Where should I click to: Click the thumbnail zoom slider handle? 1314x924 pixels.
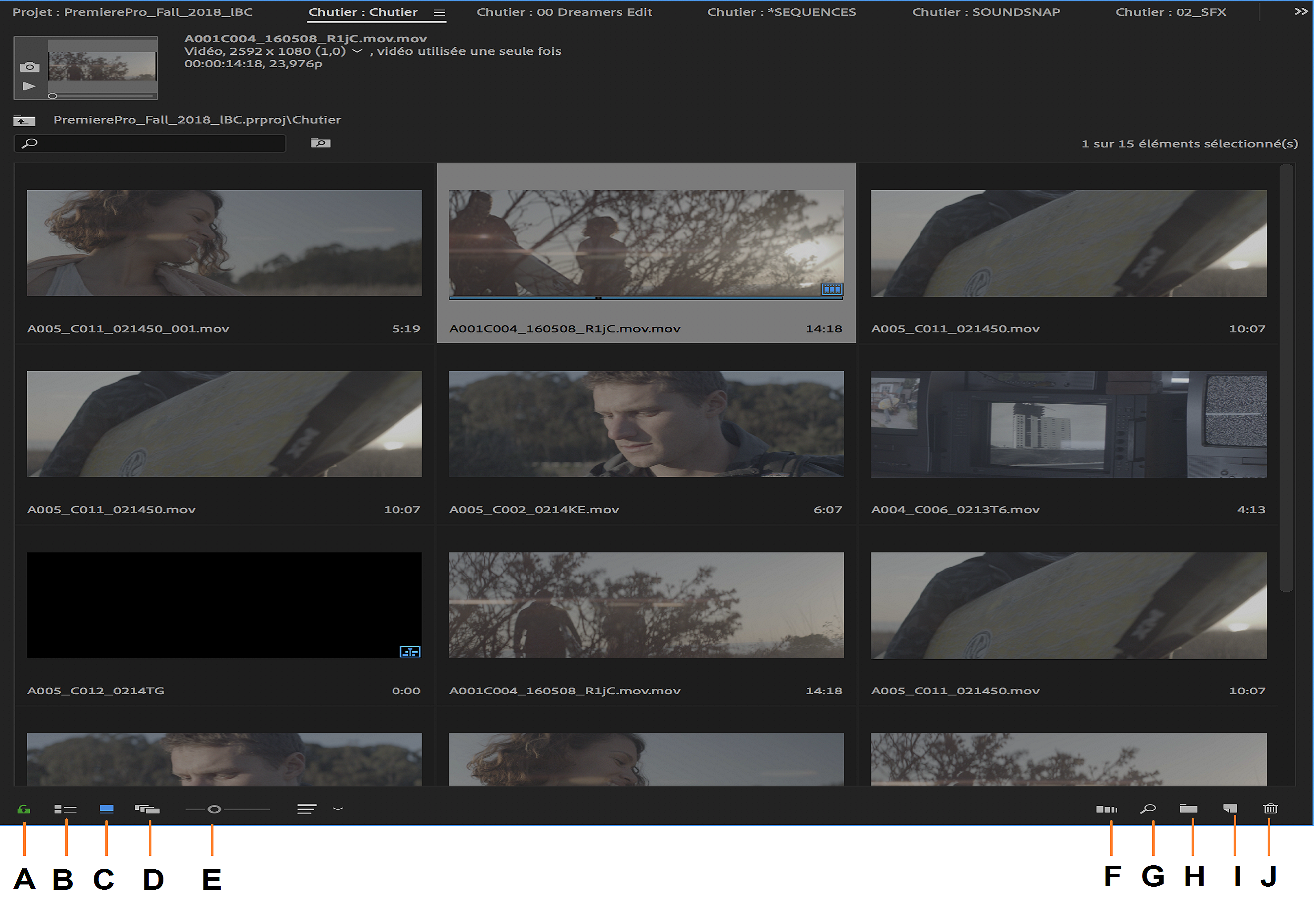pos(214,809)
